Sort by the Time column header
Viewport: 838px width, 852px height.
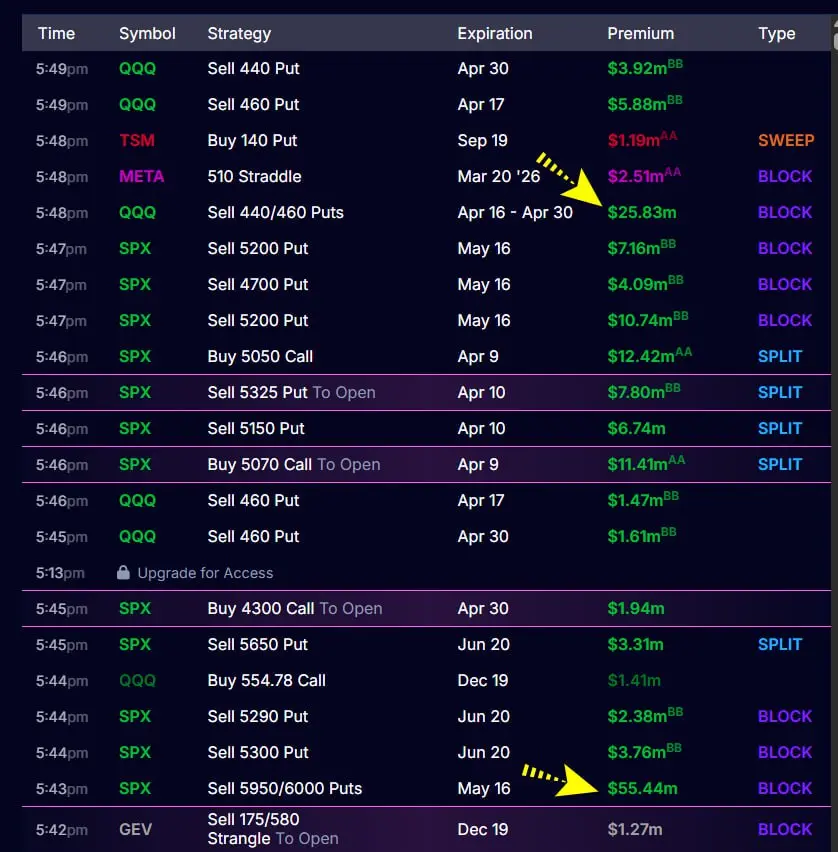(56, 33)
